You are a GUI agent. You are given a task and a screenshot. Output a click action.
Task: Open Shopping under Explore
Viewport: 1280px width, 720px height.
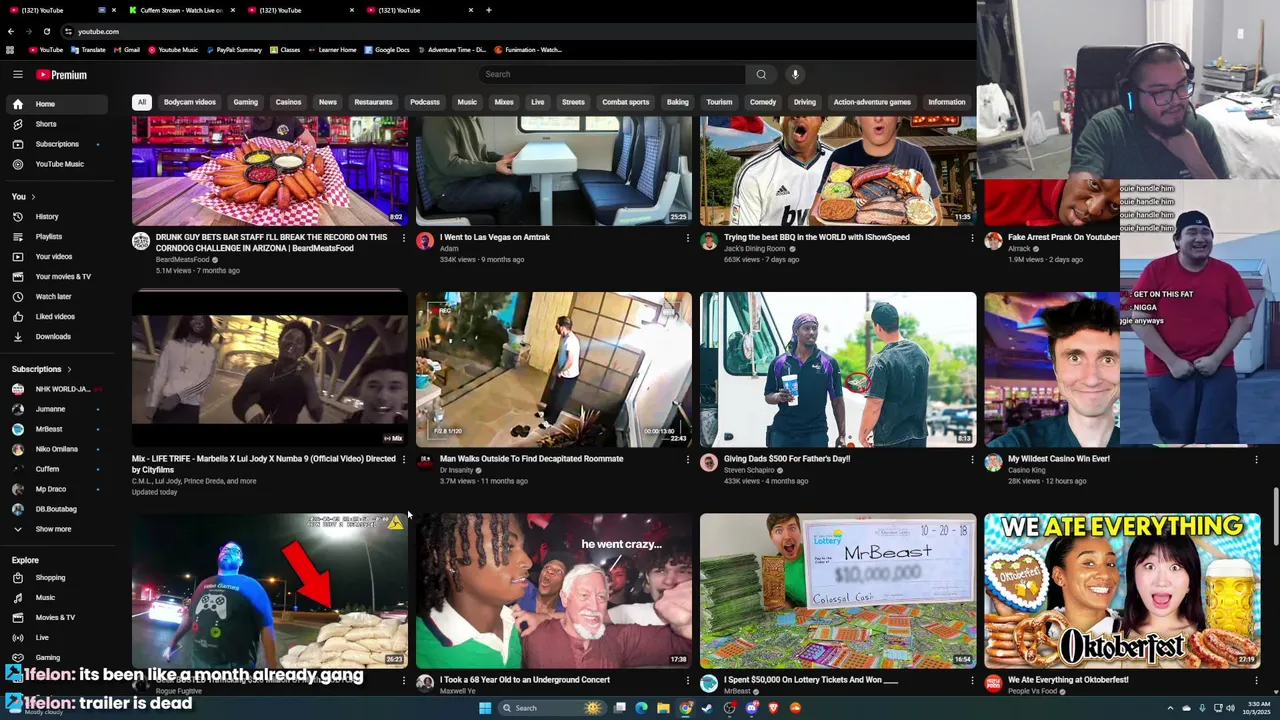pos(56,578)
